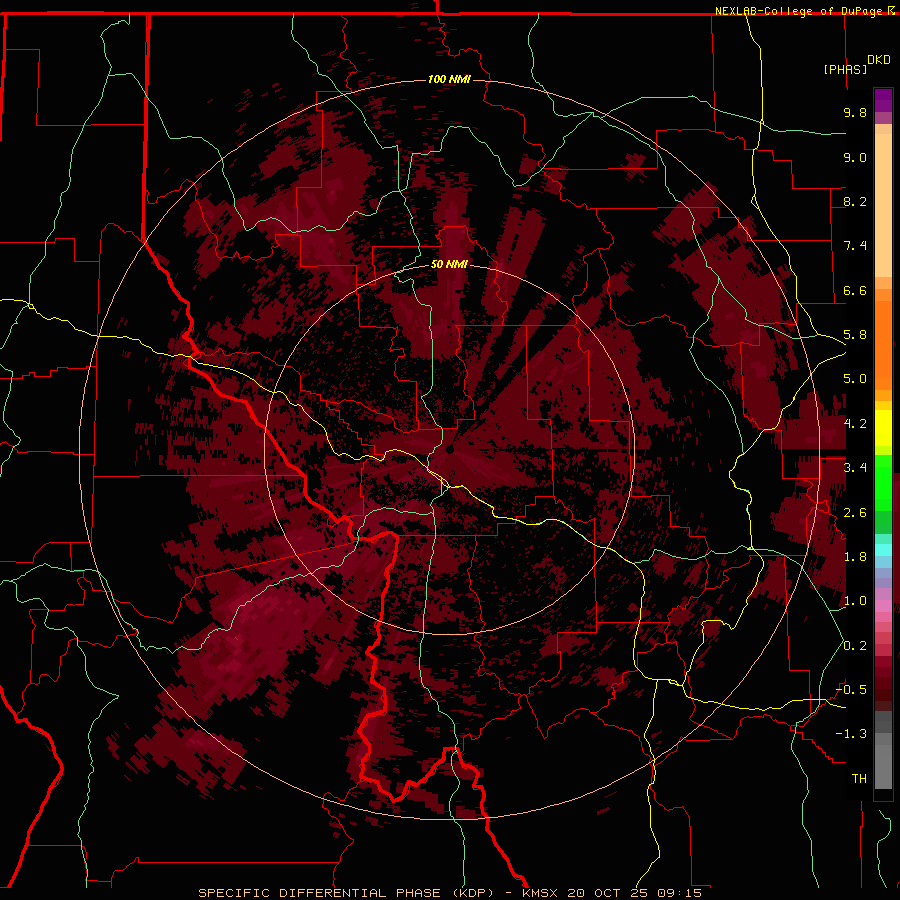Screen dimensions: 900x900
Task: Select the 4.2 value on the color scale
Action: click(x=855, y=424)
